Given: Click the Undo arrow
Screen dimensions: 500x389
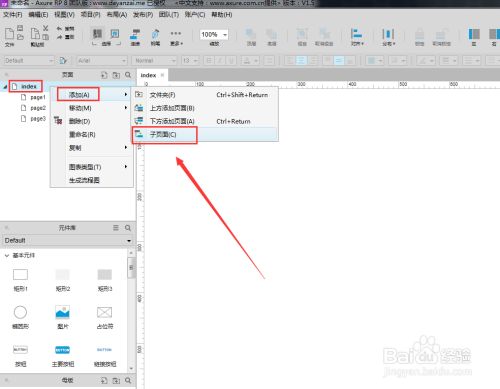Looking at the screenshot, I should pyautogui.click(x=59, y=29).
